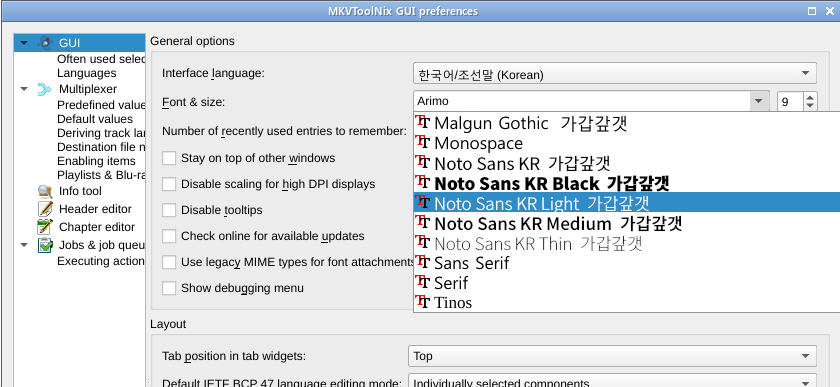Select Predefined values in sidebar
Screen dimensions: 840x387
(x=101, y=105)
